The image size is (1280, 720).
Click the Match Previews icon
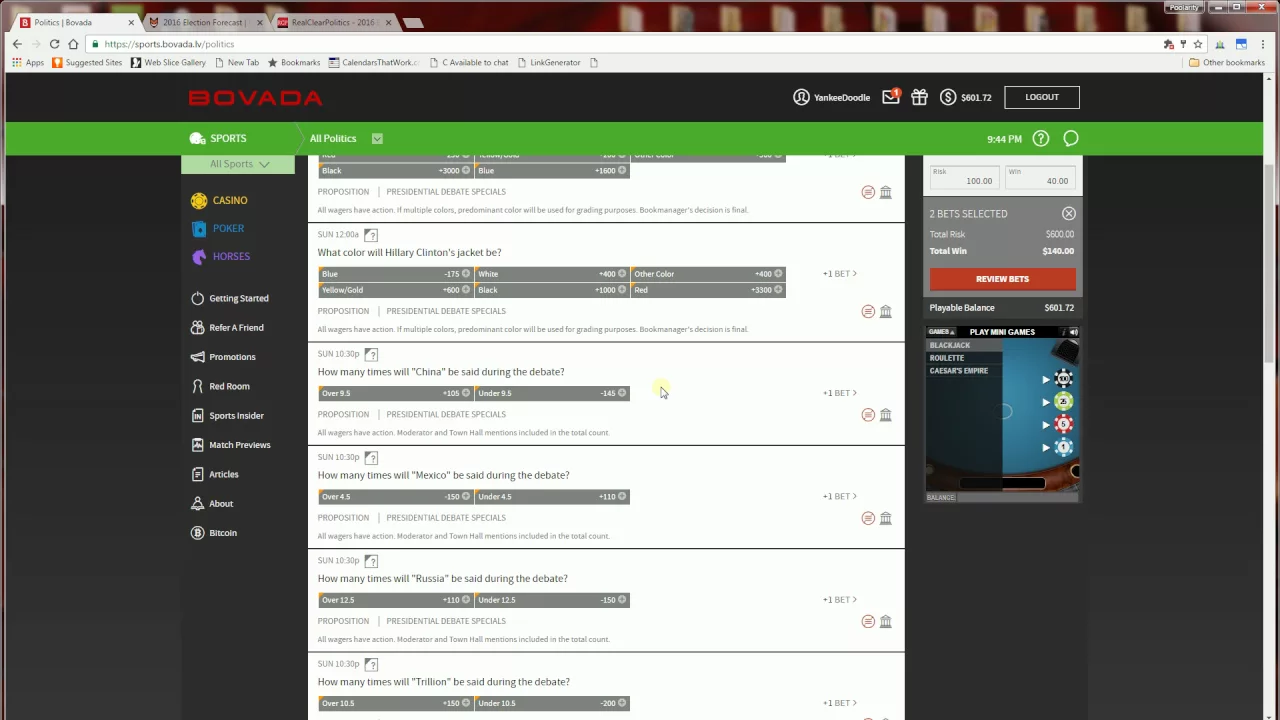point(197,444)
